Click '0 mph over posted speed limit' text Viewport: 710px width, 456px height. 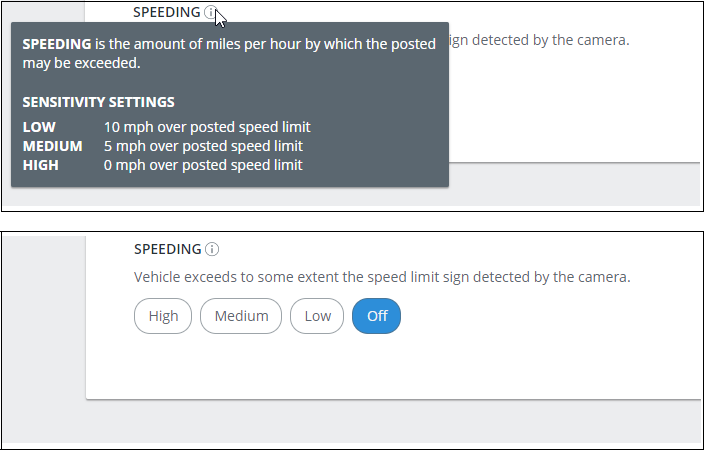click(x=203, y=165)
